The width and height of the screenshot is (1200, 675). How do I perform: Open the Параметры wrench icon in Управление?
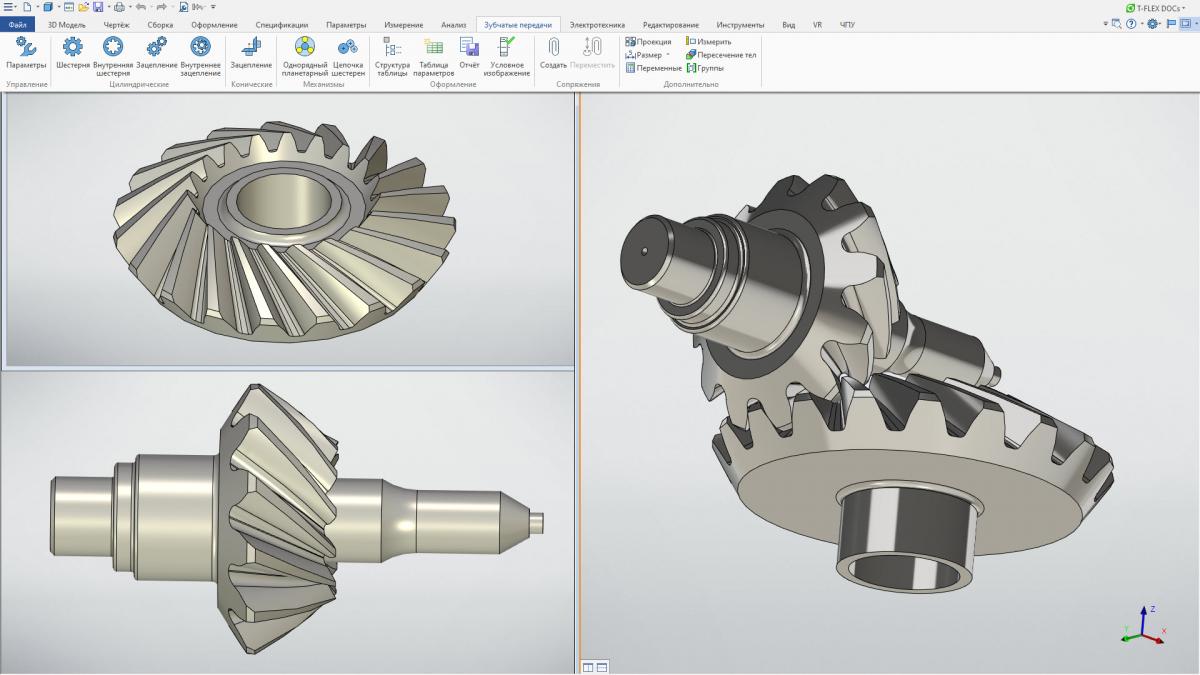pyautogui.click(x=26, y=47)
